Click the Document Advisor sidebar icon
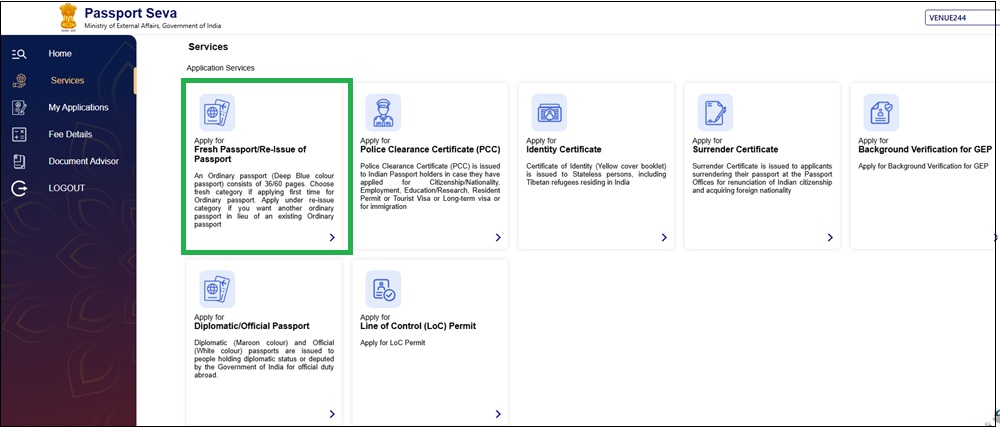The image size is (1000, 427). click(x=19, y=161)
